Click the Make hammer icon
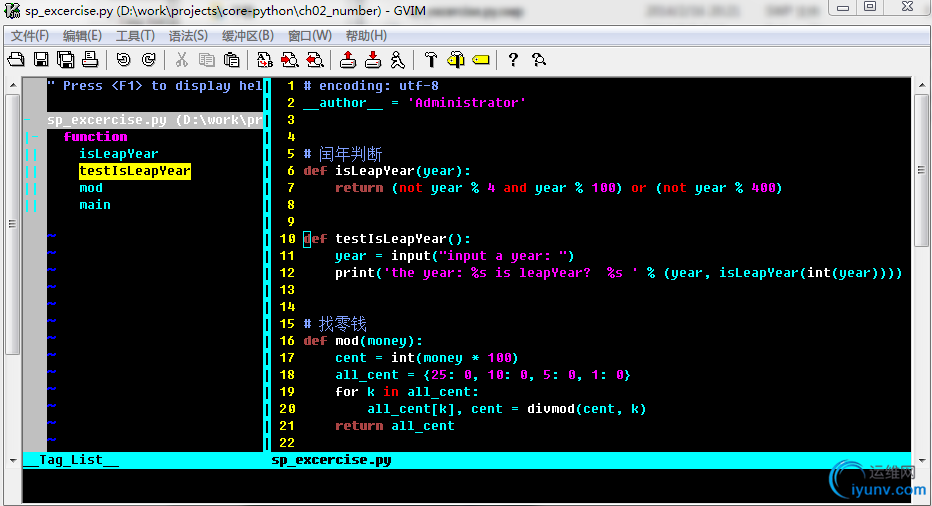 [430, 59]
